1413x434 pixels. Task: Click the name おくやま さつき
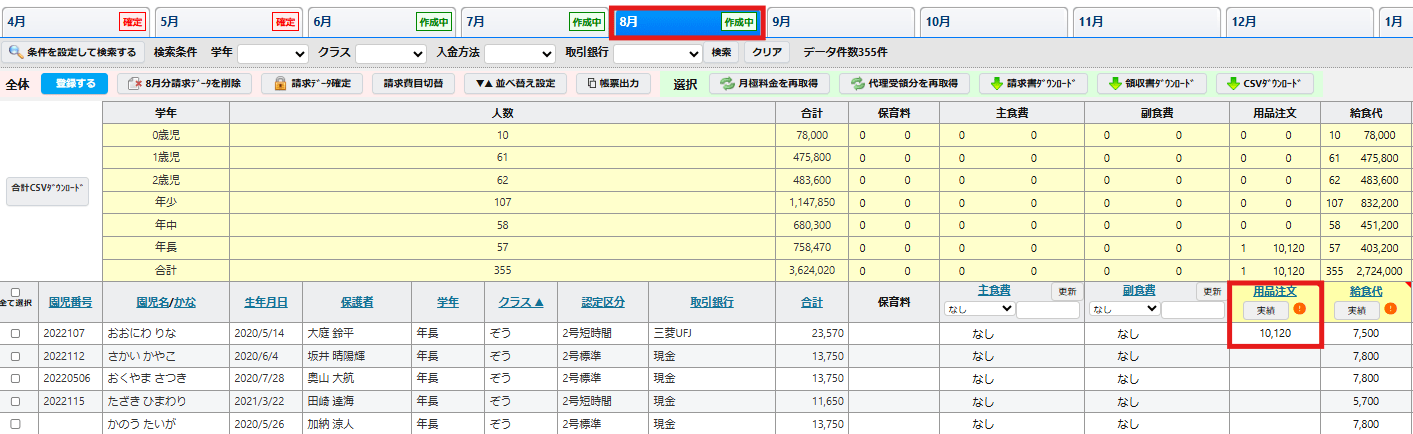pos(146,378)
